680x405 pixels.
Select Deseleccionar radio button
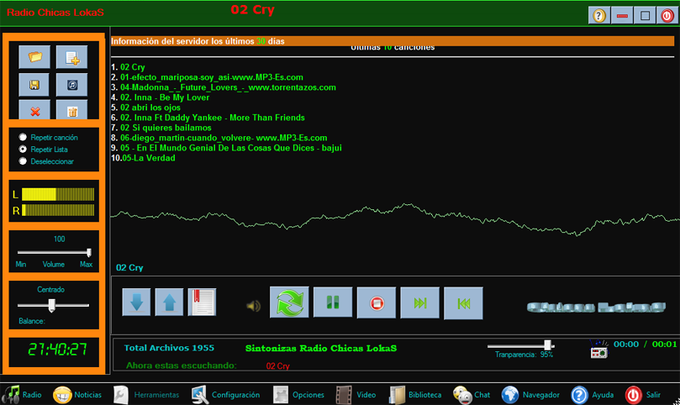click(23, 161)
